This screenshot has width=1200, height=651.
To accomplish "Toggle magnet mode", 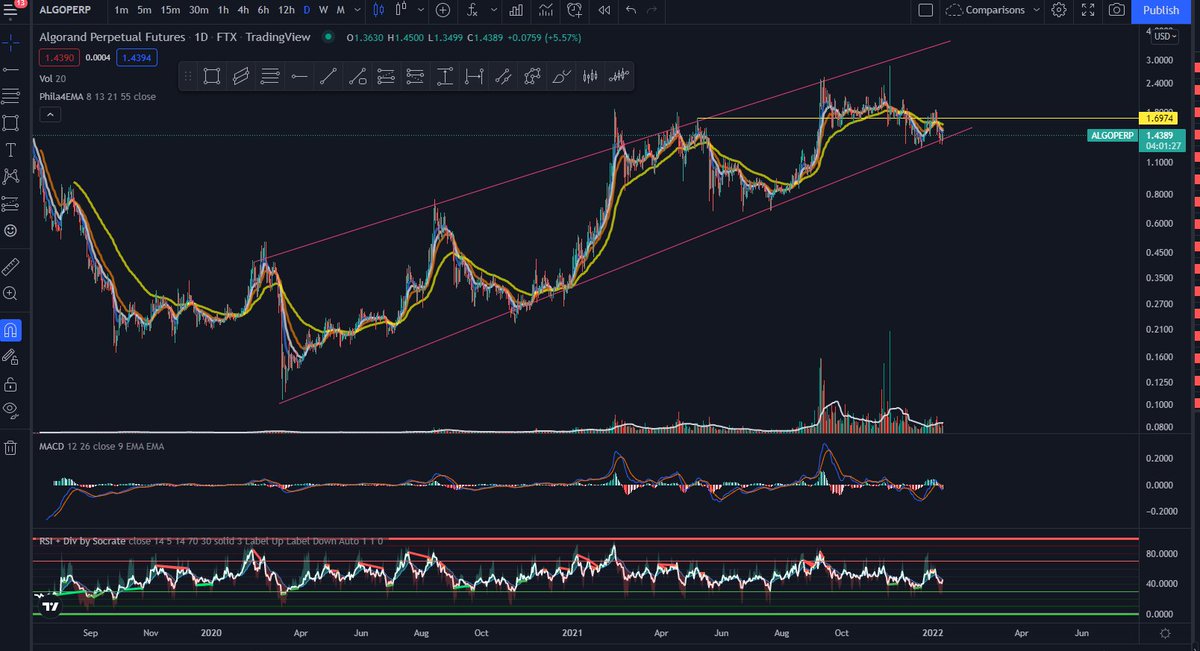I will [11, 329].
